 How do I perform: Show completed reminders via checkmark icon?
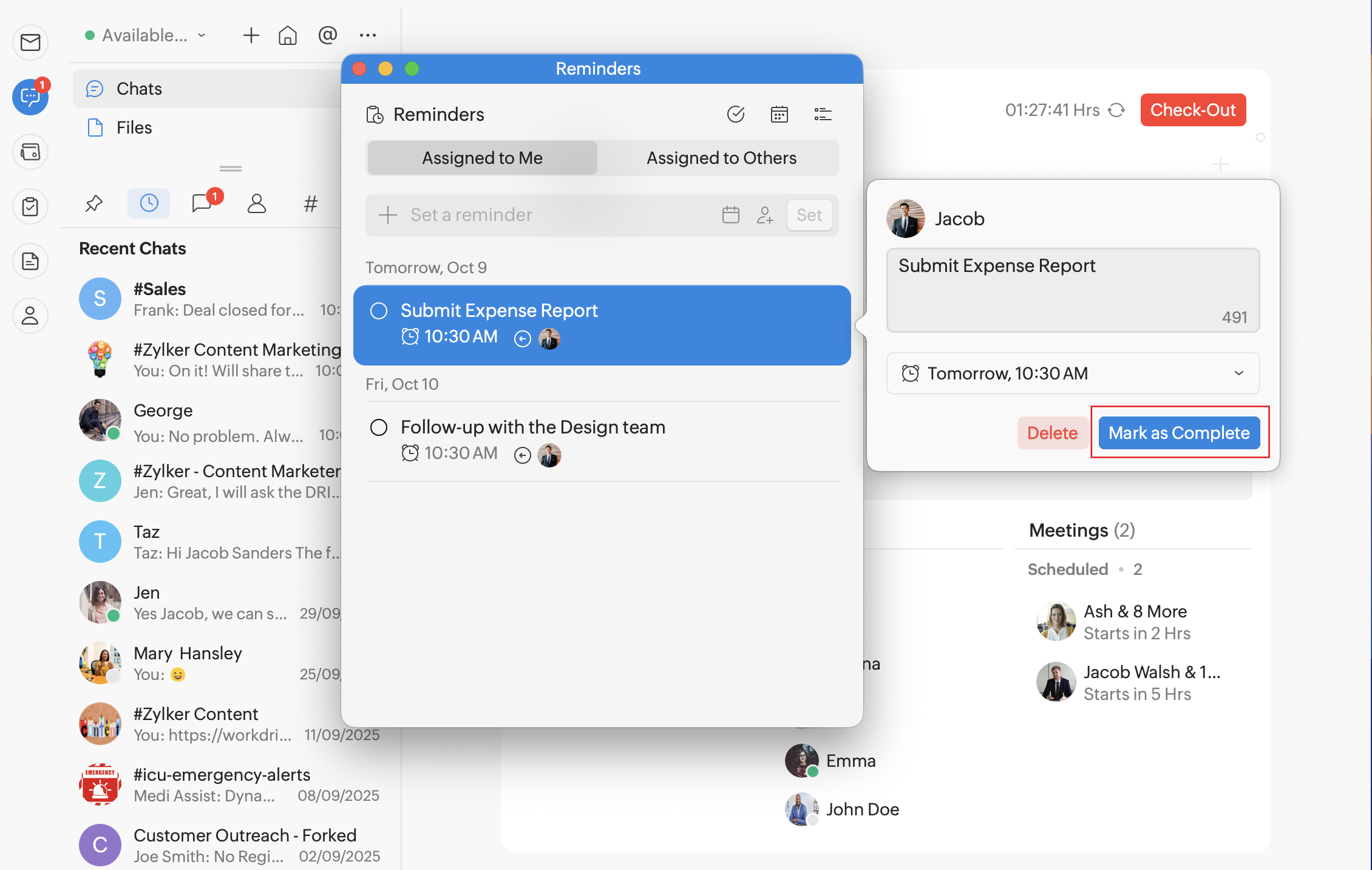pos(735,114)
